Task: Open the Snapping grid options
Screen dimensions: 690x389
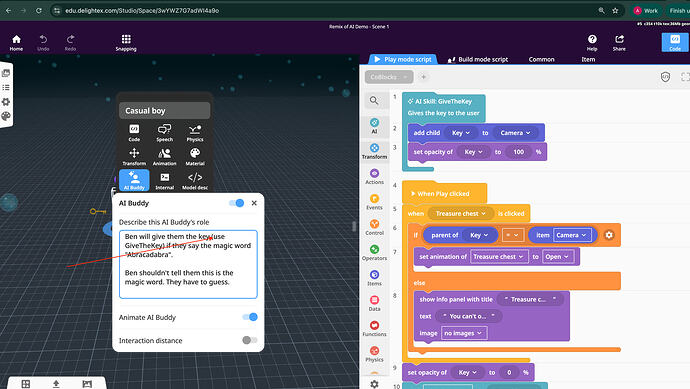Action: [x=126, y=43]
